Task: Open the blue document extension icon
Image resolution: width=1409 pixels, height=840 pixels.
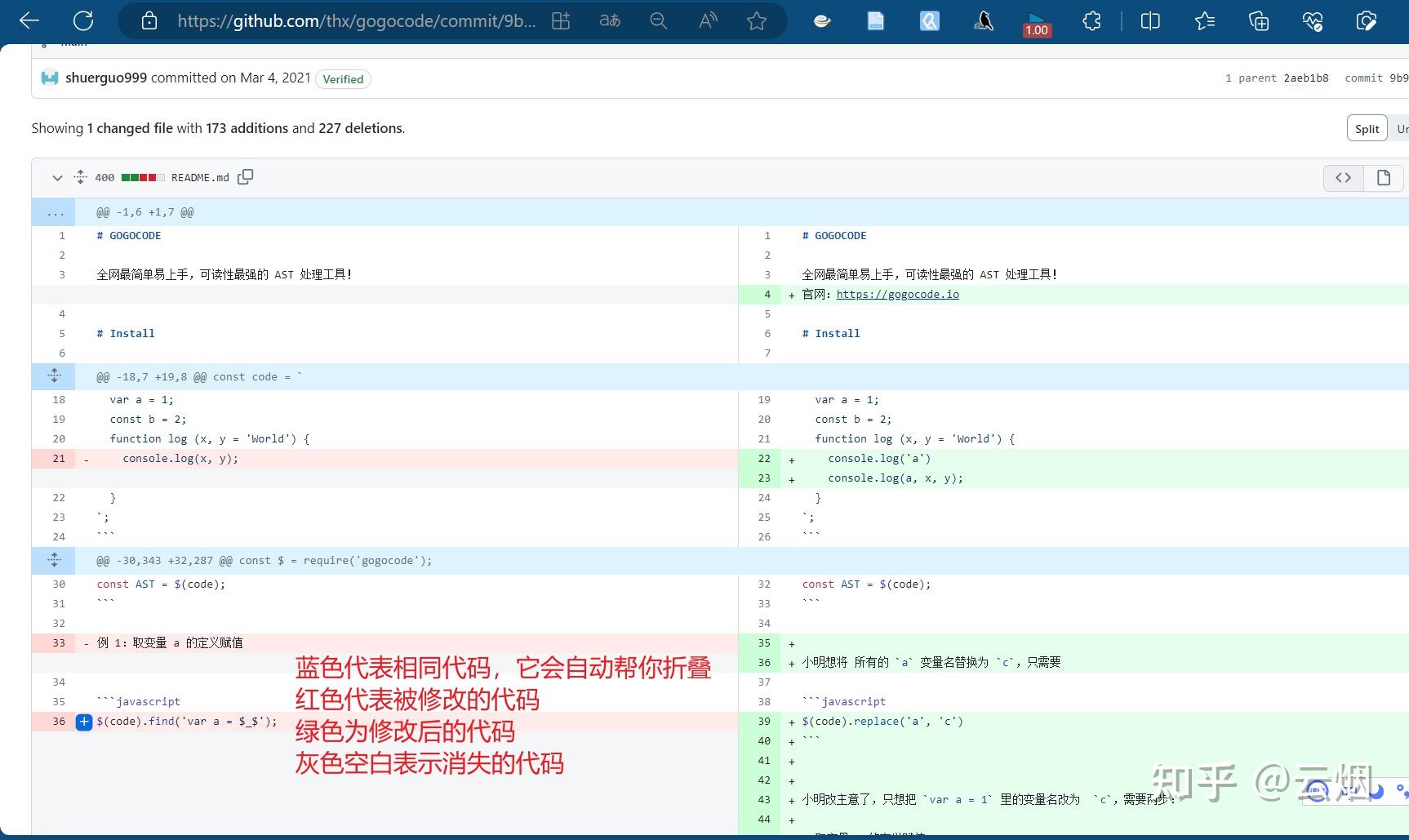Action: click(x=876, y=21)
